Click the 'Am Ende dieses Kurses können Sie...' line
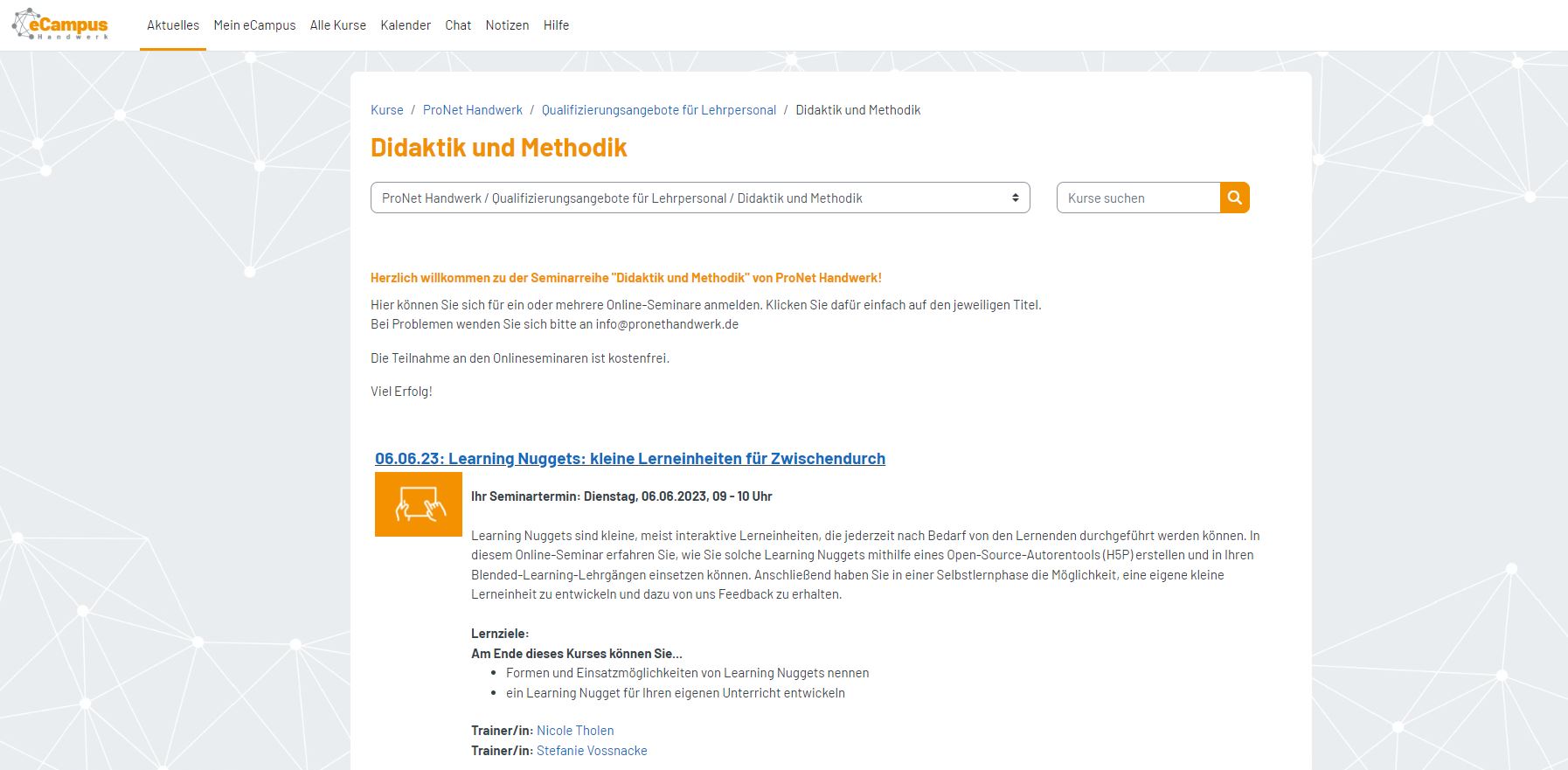Viewport: 1568px width, 770px height. tap(577, 654)
